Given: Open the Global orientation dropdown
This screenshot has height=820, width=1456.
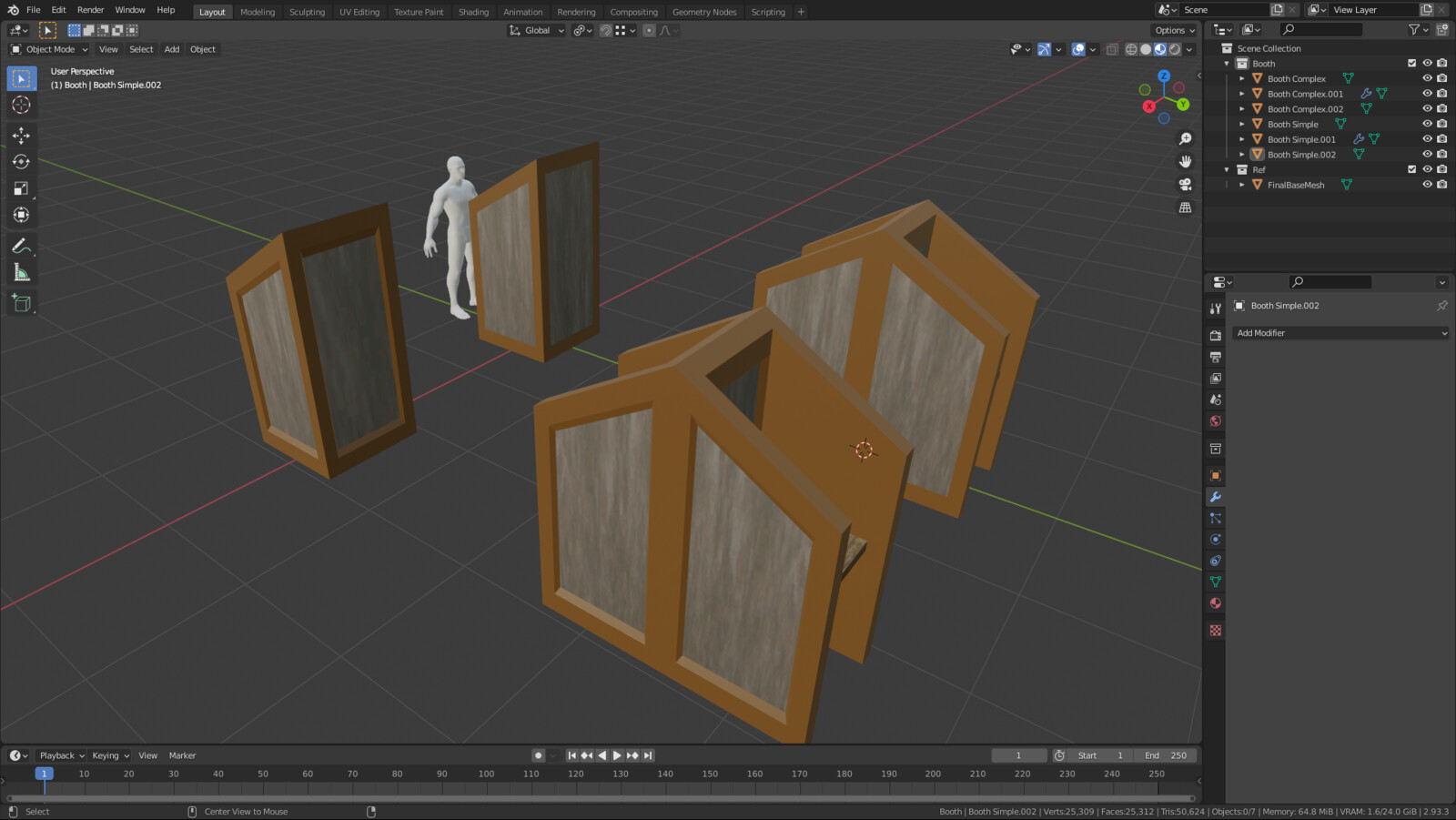Looking at the screenshot, I should click(x=537, y=30).
